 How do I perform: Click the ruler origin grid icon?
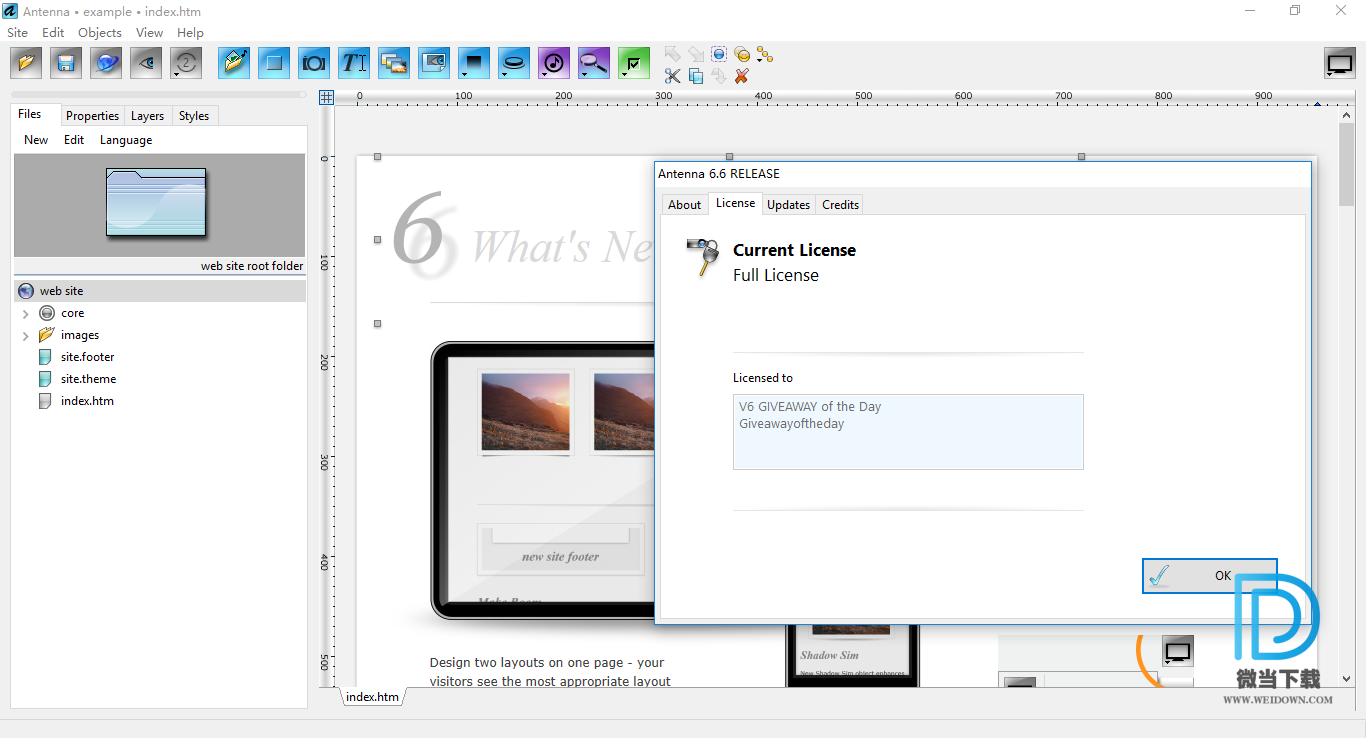pyautogui.click(x=326, y=97)
